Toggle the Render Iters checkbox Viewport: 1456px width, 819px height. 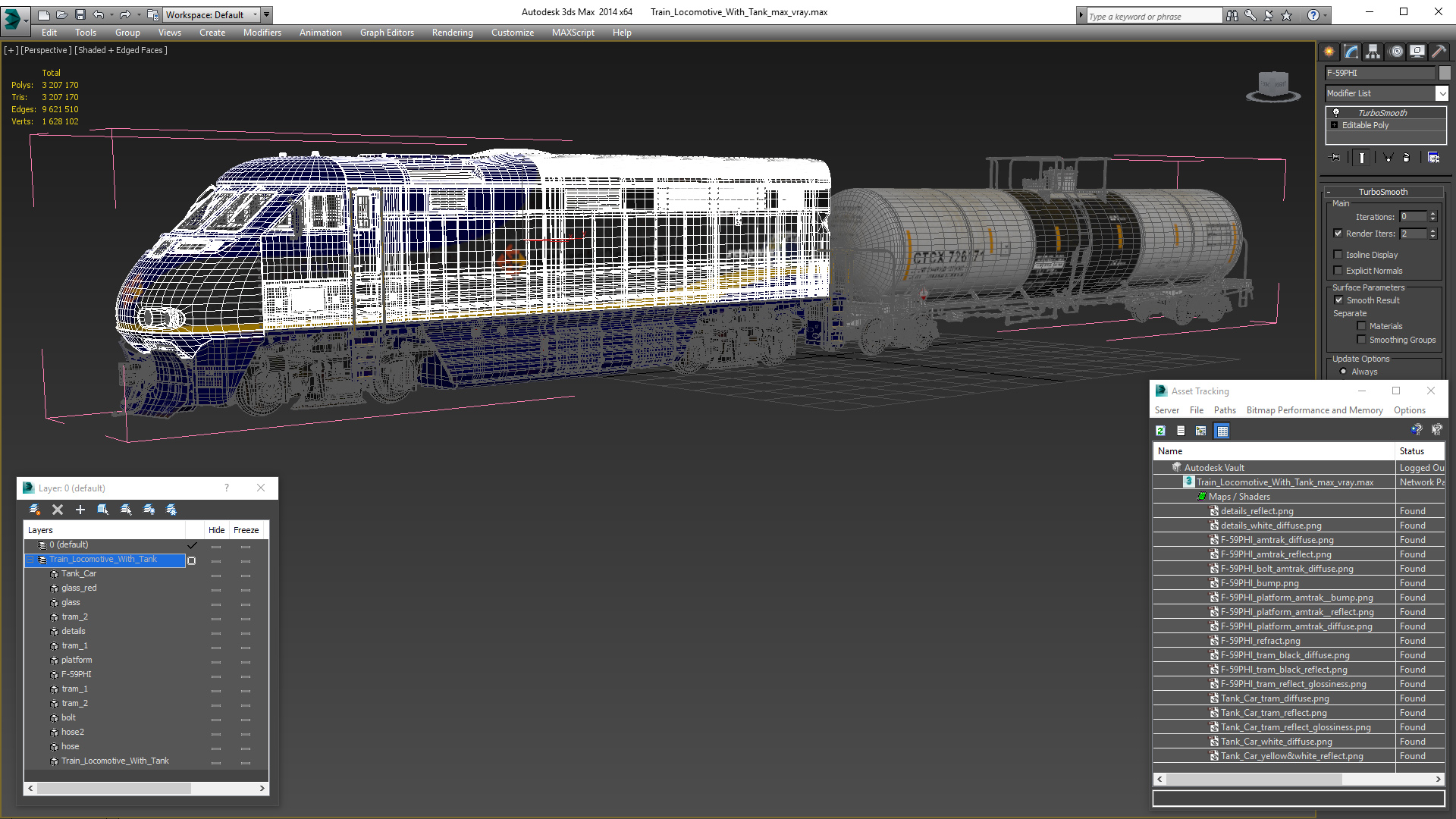point(1338,234)
